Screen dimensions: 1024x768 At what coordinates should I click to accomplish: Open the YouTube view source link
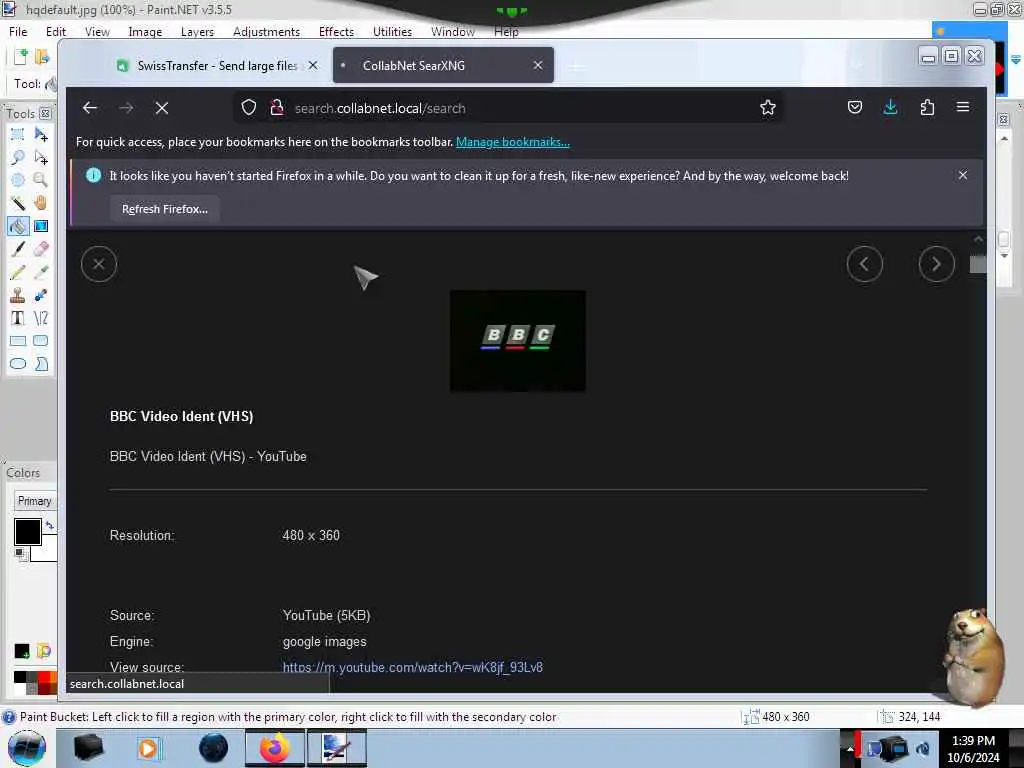pyautogui.click(x=413, y=667)
